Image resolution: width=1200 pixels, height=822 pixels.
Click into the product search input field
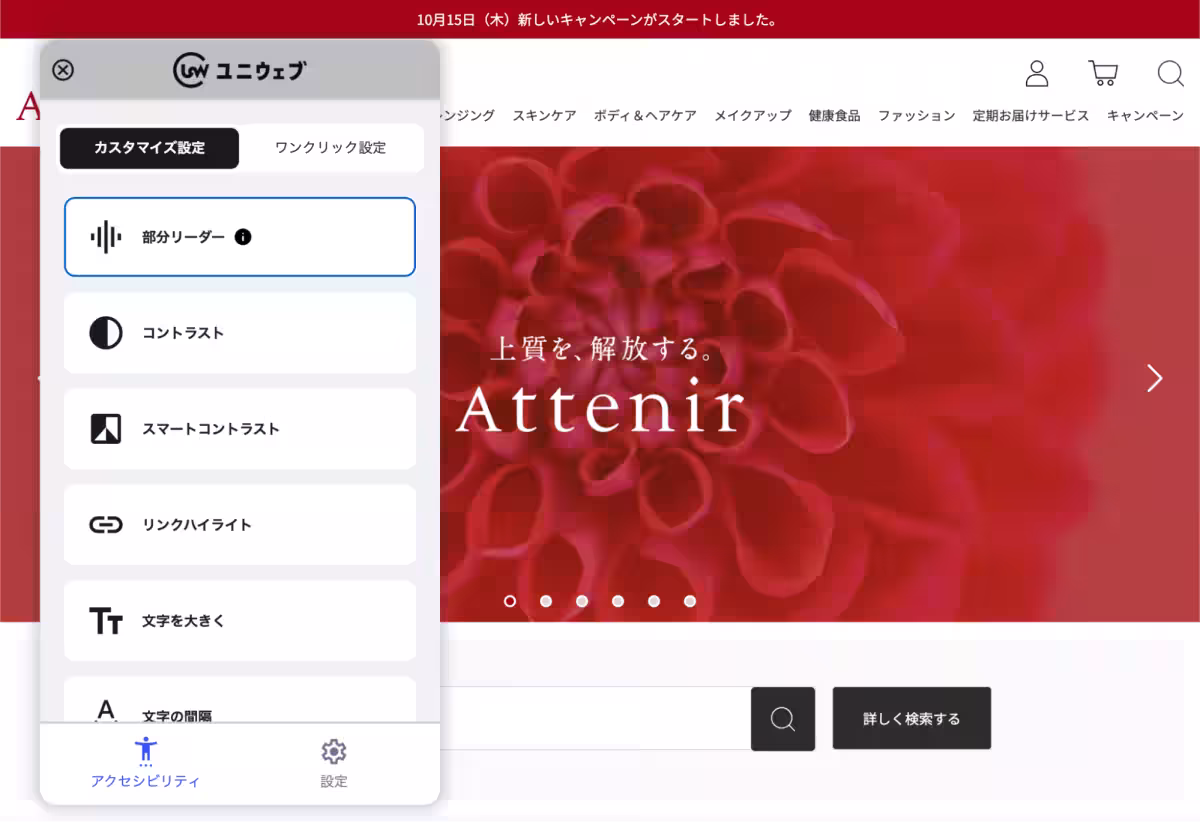pyautogui.click(x=595, y=718)
